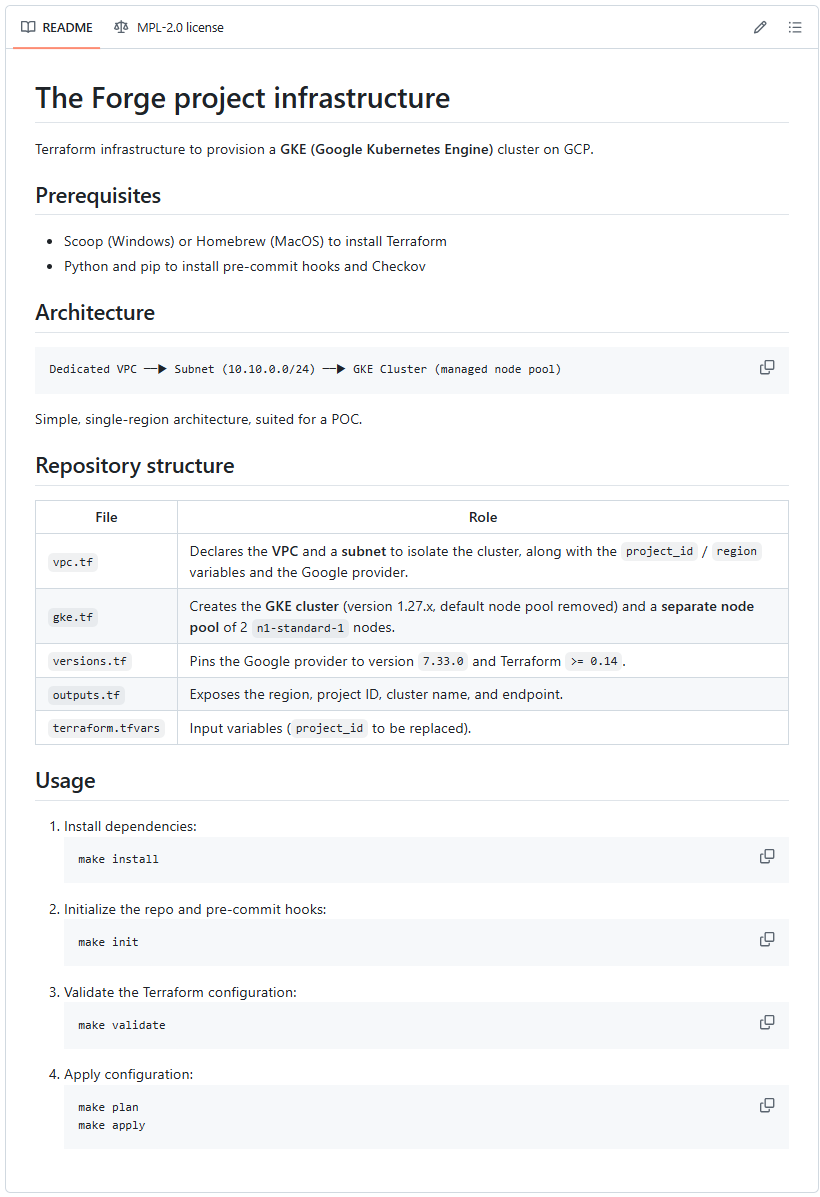The height and width of the screenshot is (1197, 820).
Task: Click 'GKE Cluster (managed node pool)' text
Action: (457, 369)
